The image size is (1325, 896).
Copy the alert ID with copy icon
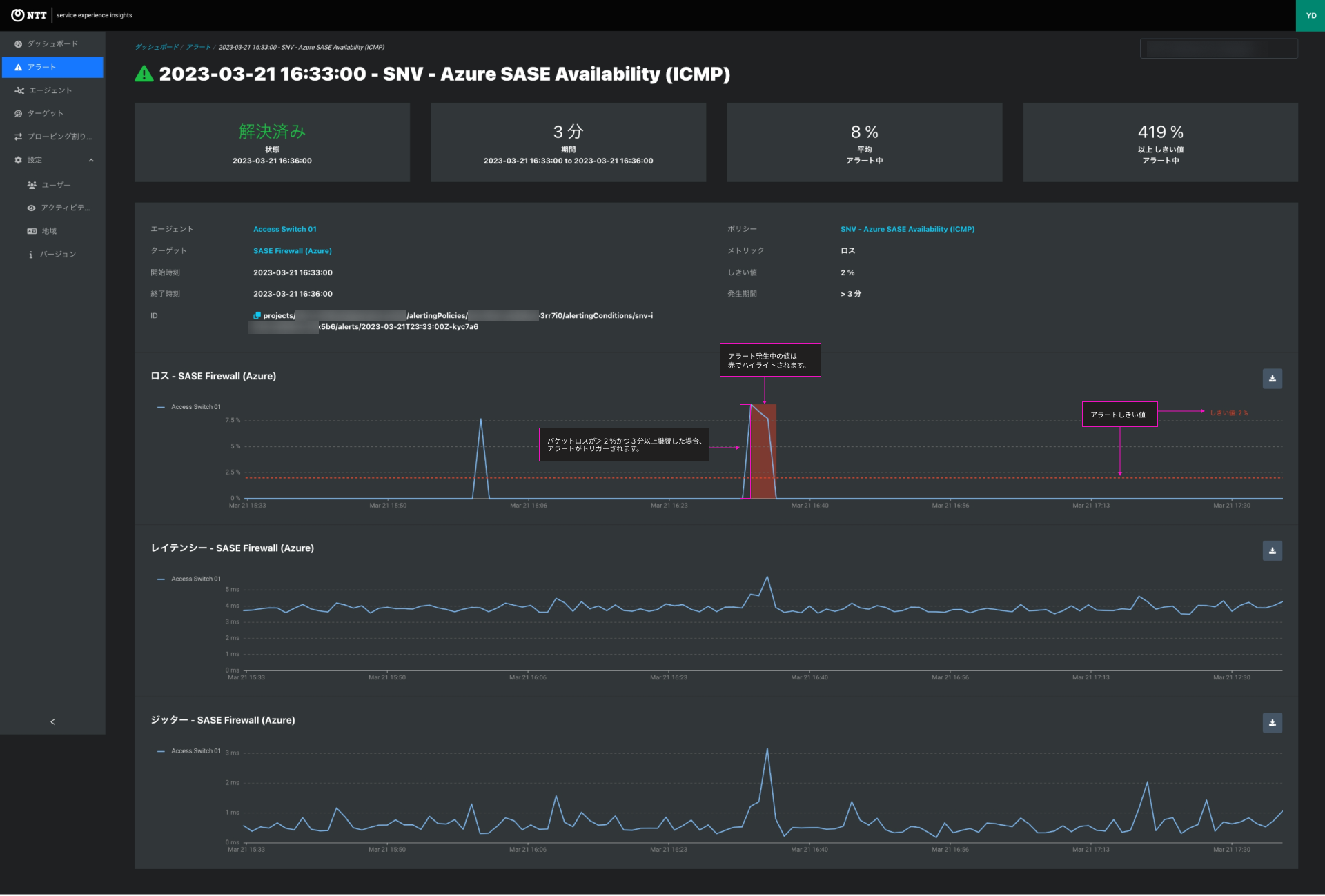(257, 316)
